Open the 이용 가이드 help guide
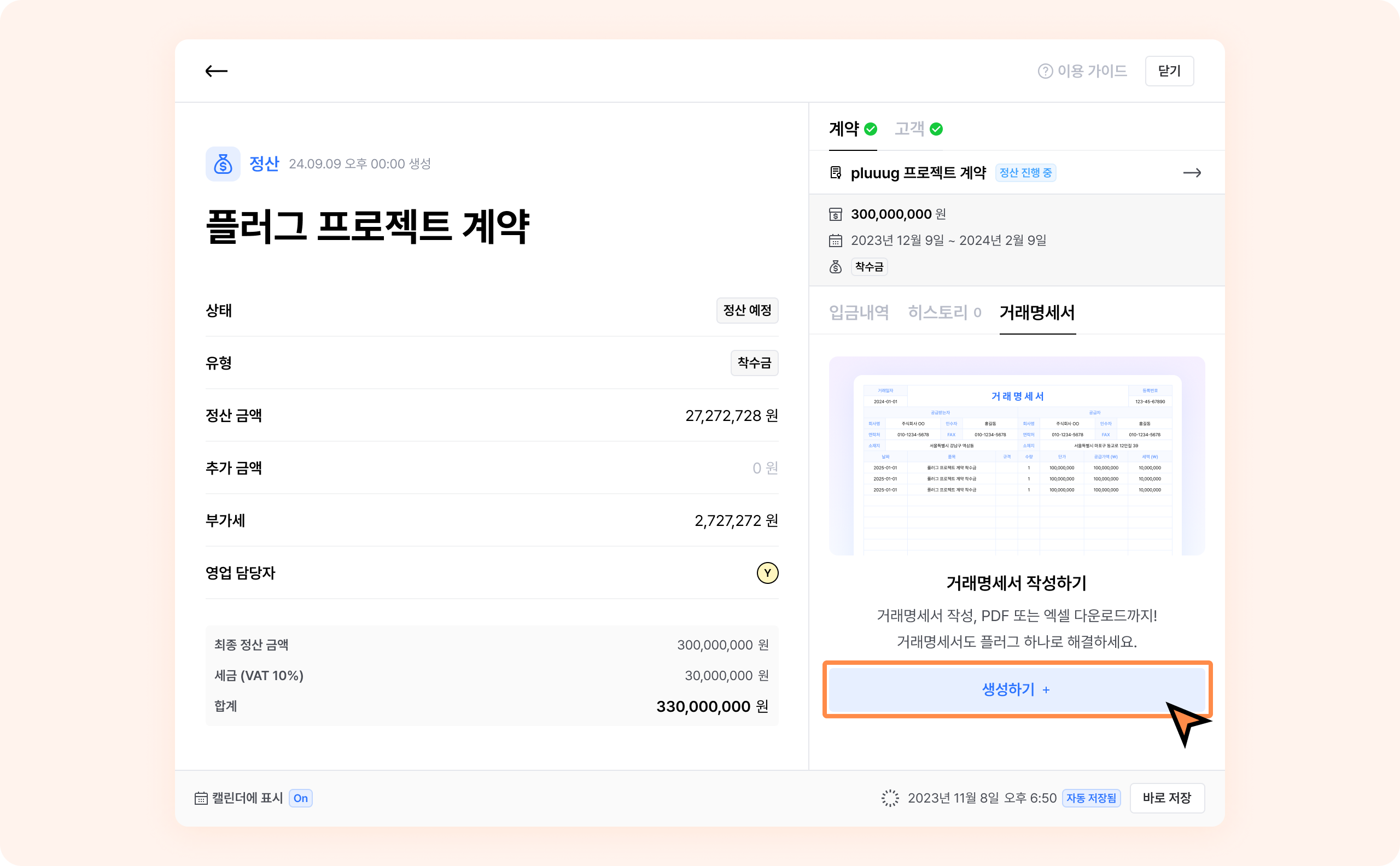Image resolution: width=1400 pixels, height=866 pixels. click(1082, 71)
